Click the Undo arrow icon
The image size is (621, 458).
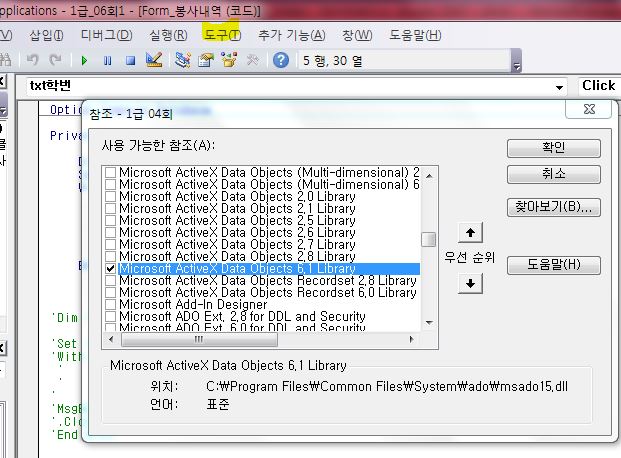[32, 61]
